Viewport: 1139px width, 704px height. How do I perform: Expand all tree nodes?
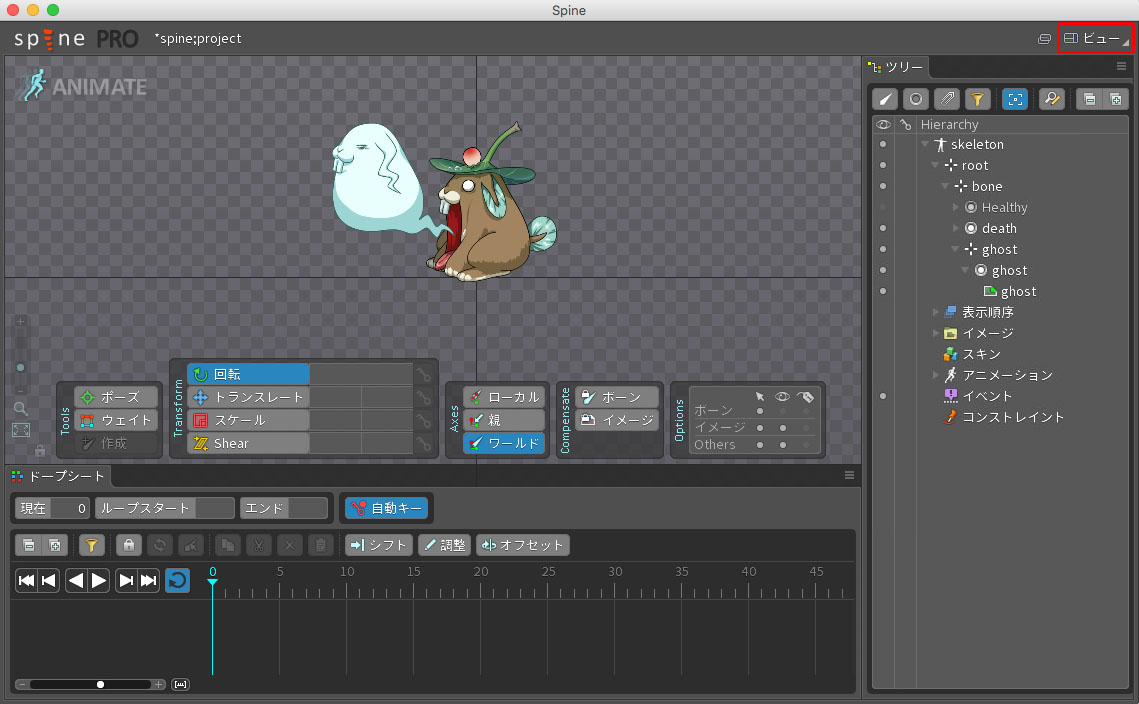point(1116,99)
